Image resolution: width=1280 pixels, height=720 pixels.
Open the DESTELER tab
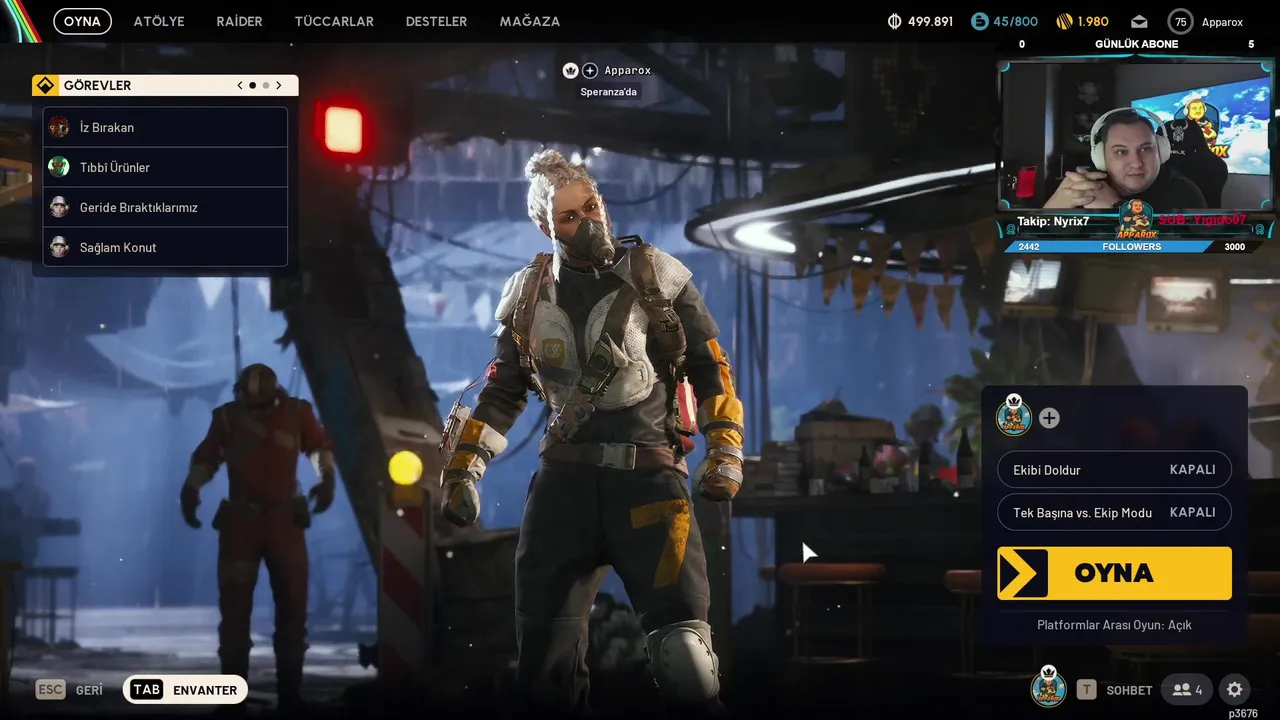(x=436, y=21)
